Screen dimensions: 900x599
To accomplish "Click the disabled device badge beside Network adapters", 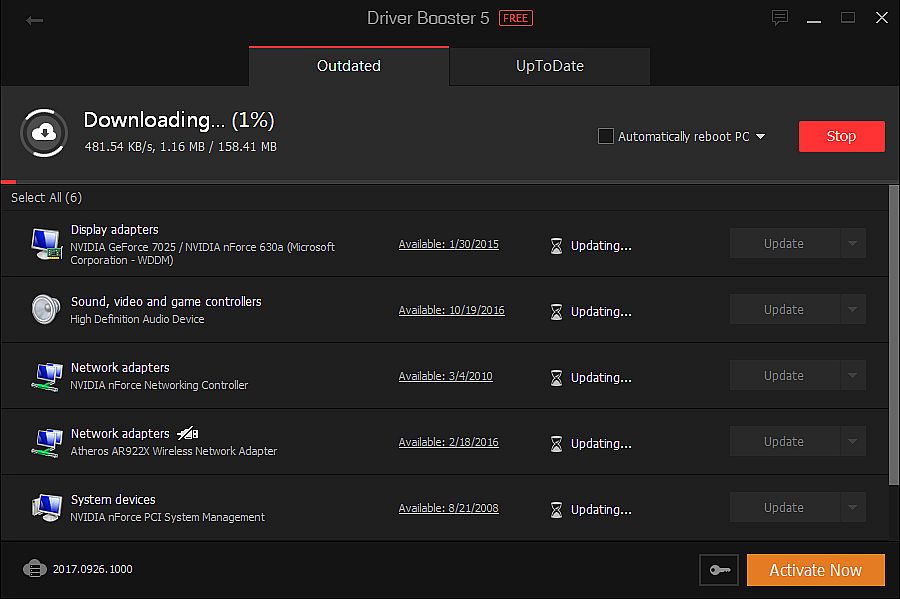I will pos(188,433).
